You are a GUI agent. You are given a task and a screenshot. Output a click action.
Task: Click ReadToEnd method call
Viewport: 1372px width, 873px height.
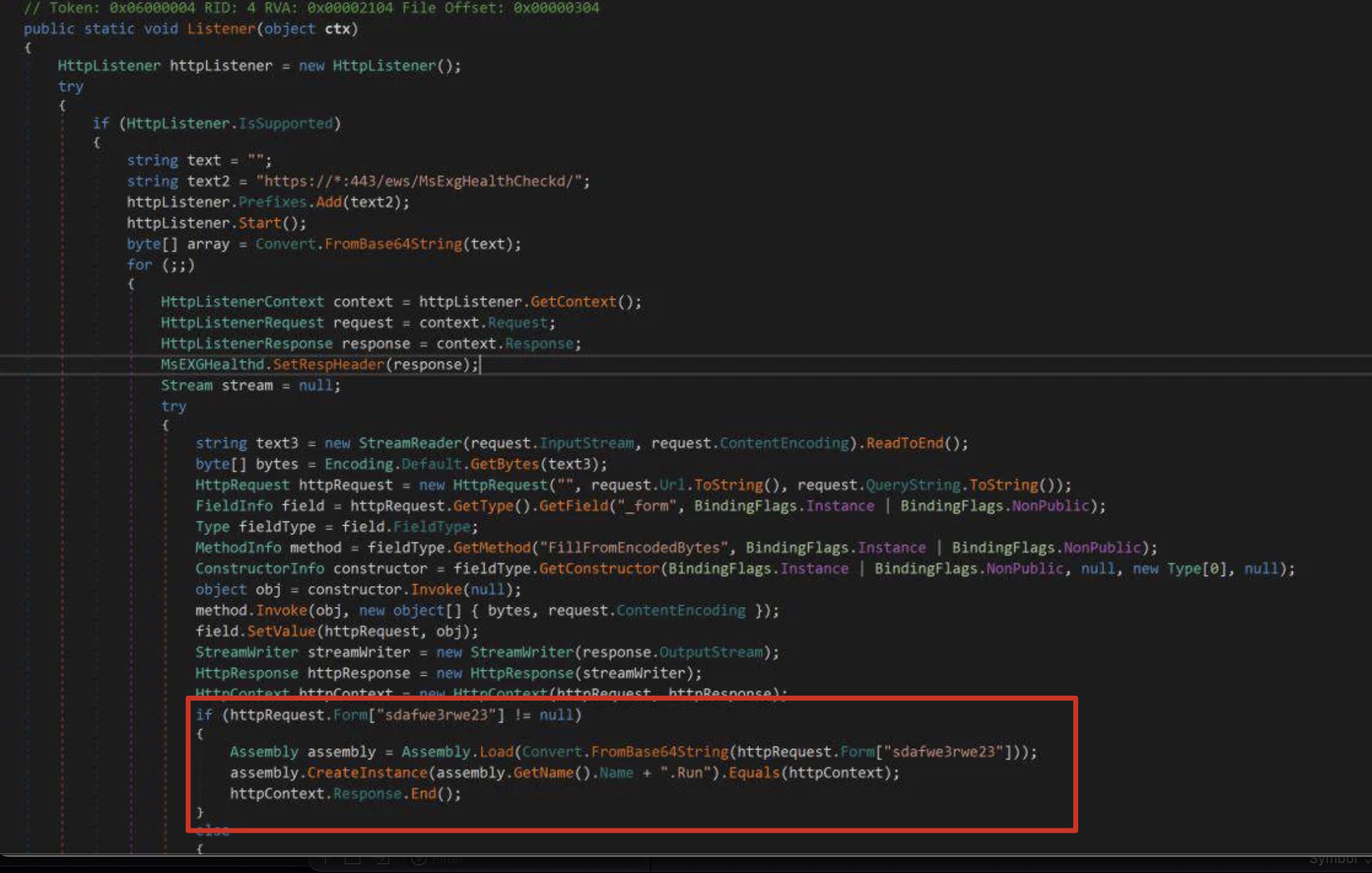904,443
